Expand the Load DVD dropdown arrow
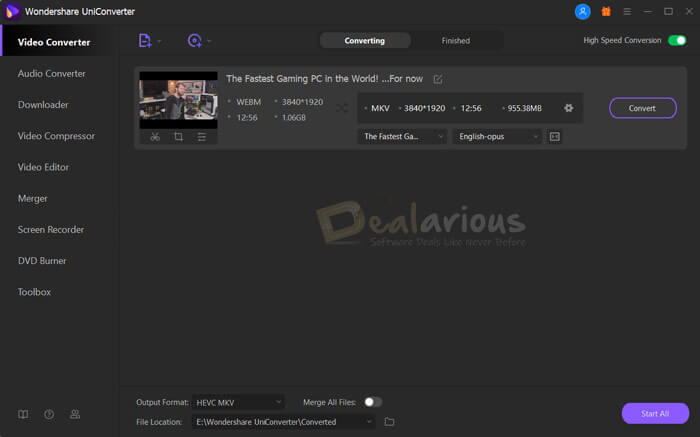The height and width of the screenshot is (437, 700). pos(209,41)
